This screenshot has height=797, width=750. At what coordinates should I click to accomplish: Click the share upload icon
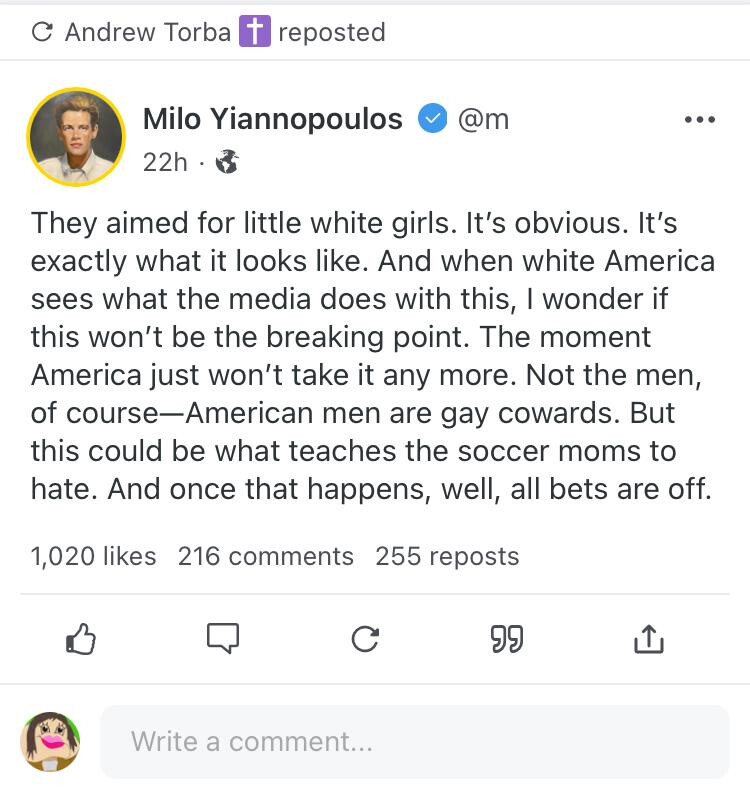(648, 639)
